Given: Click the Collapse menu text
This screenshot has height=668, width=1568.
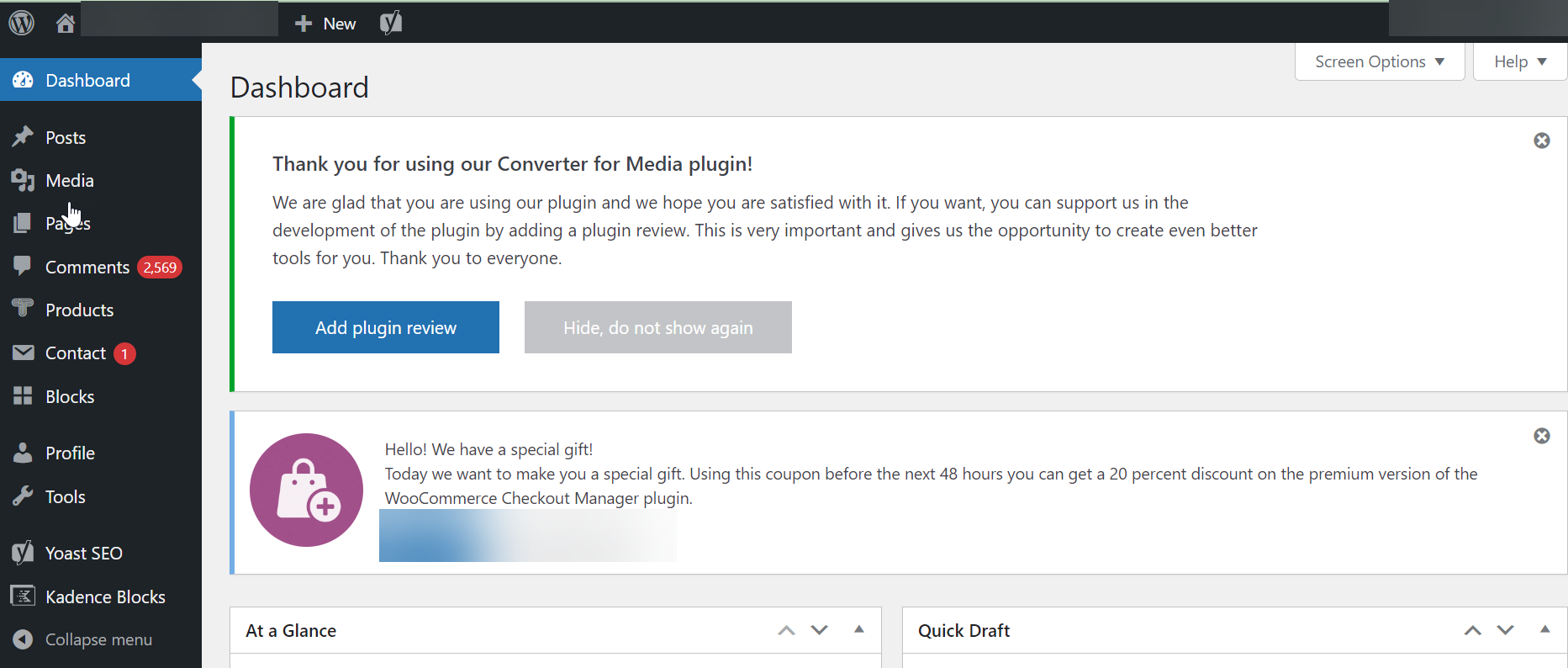Looking at the screenshot, I should coord(98,639).
